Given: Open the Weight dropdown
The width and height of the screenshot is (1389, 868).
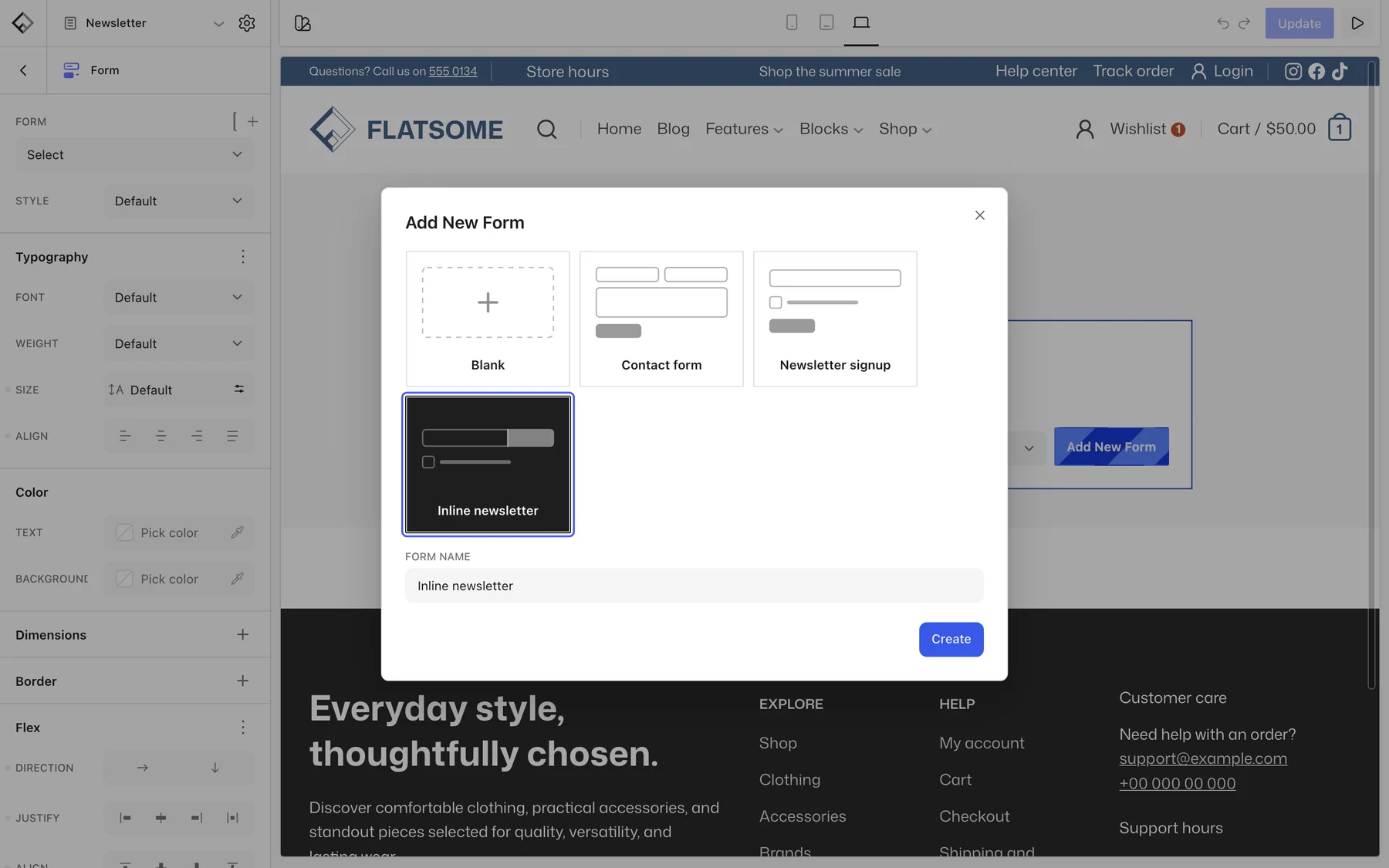Looking at the screenshot, I should [x=179, y=344].
